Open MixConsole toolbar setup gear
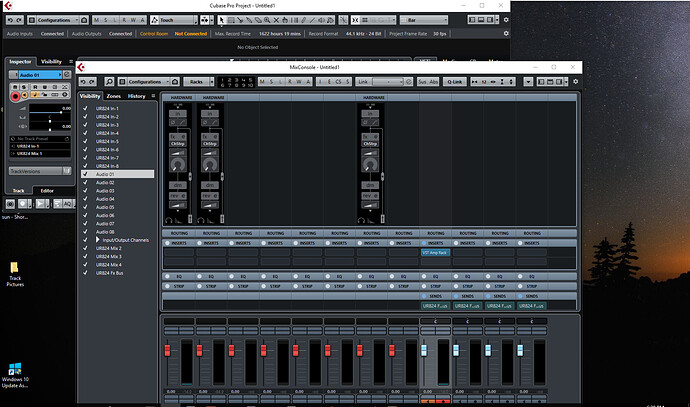The height and width of the screenshot is (407, 690). coord(575,81)
